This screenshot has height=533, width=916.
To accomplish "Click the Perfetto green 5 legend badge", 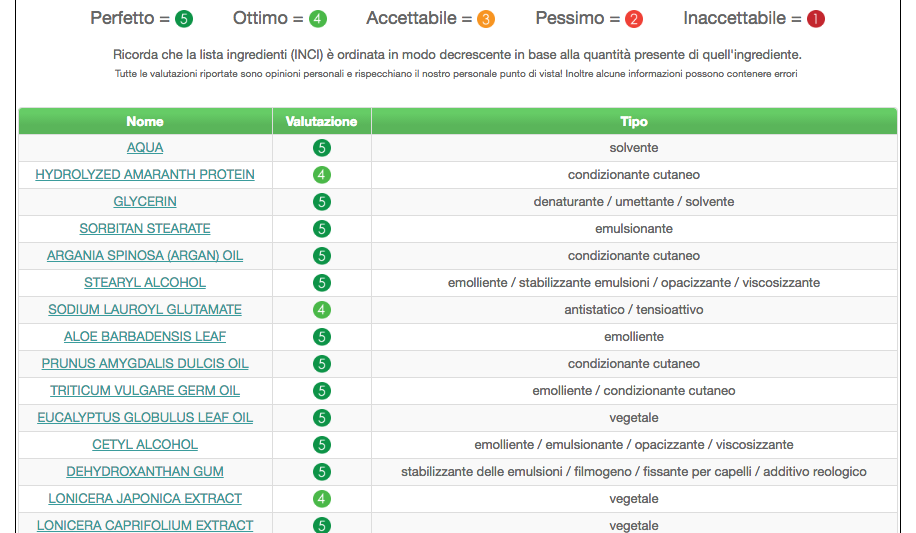I will coord(184,19).
